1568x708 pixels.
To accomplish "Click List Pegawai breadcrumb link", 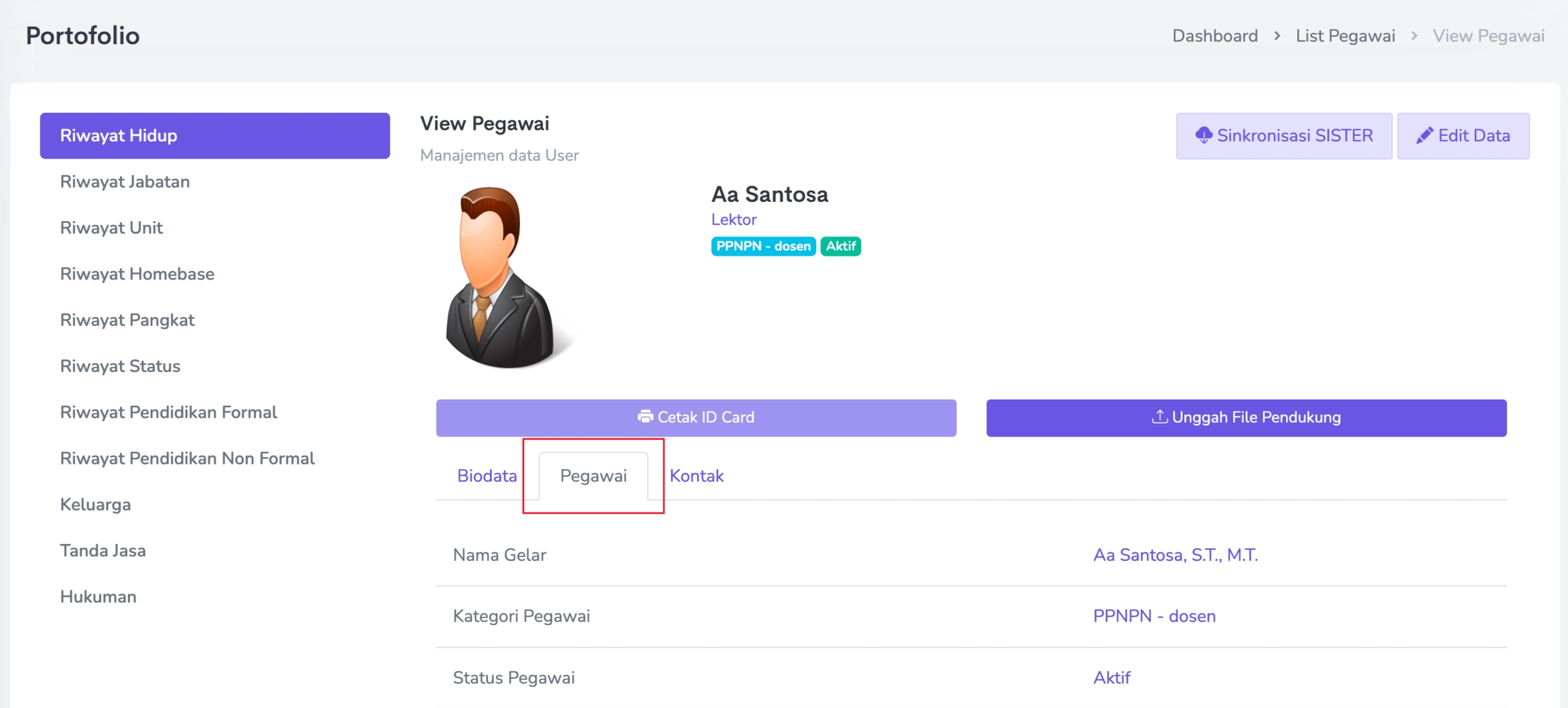I will (x=1345, y=36).
